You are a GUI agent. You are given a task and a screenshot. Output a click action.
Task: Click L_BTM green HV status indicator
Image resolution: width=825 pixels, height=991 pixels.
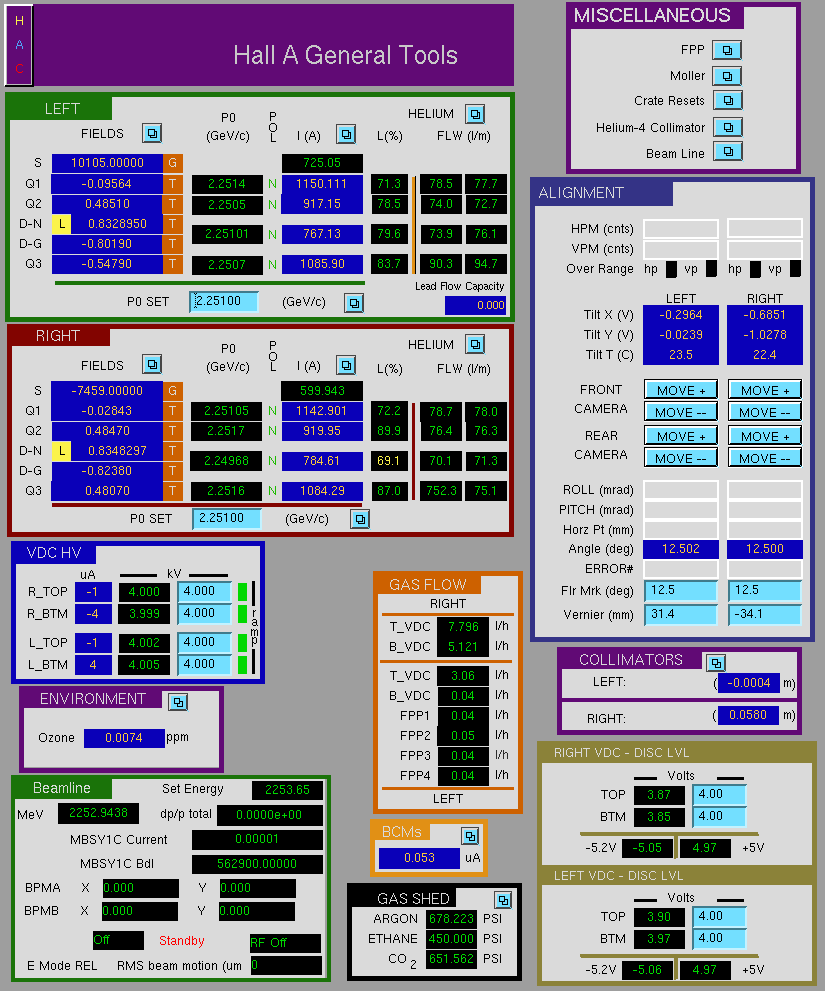click(242, 665)
